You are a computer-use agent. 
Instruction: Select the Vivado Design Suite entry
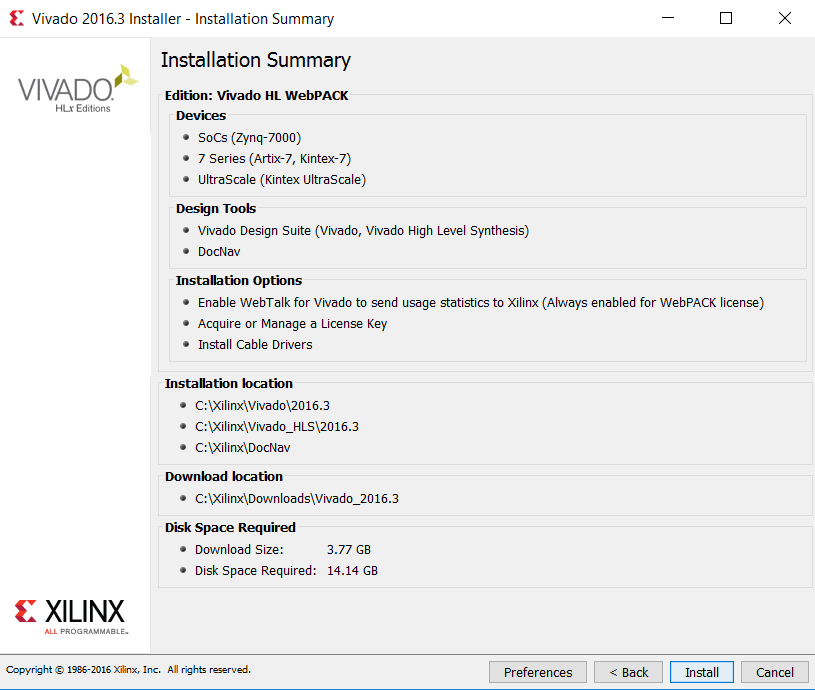(363, 231)
